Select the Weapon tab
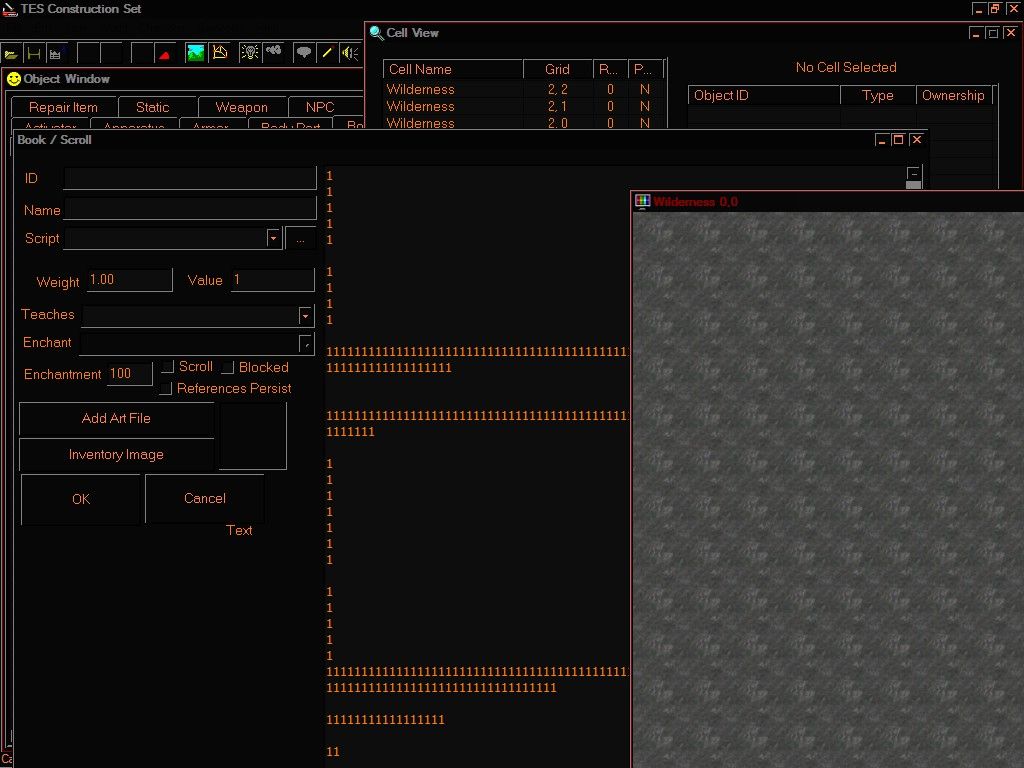The height and width of the screenshot is (768, 1024). pyautogui.click(x=241, y=107)
